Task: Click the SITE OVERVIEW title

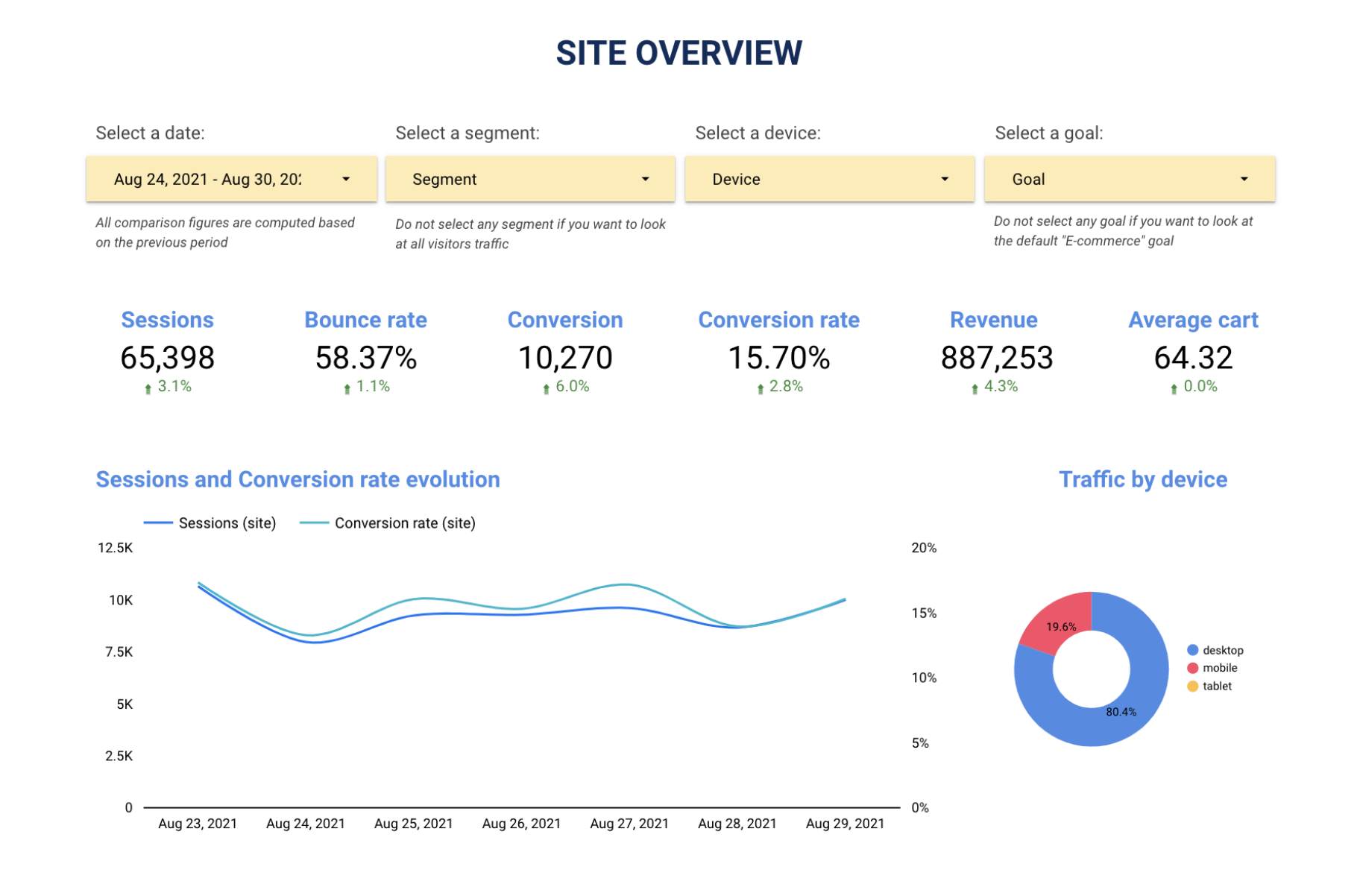Action: (679, 53)
